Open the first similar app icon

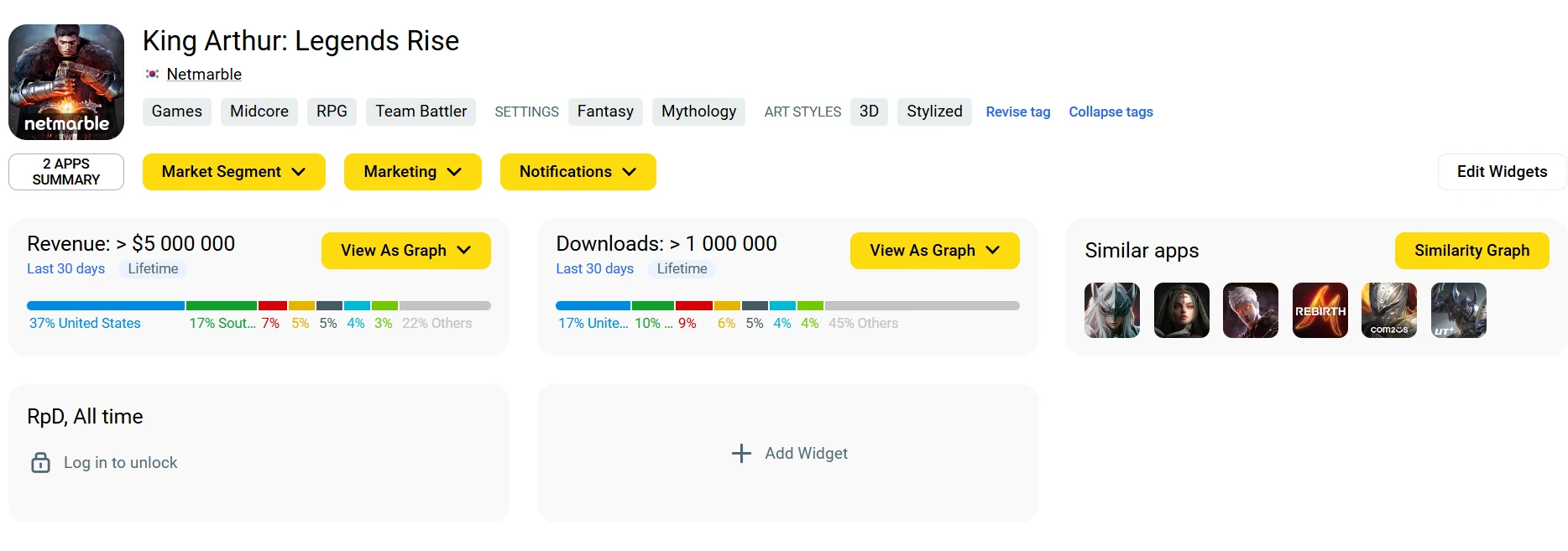(x=1111, y=310)
